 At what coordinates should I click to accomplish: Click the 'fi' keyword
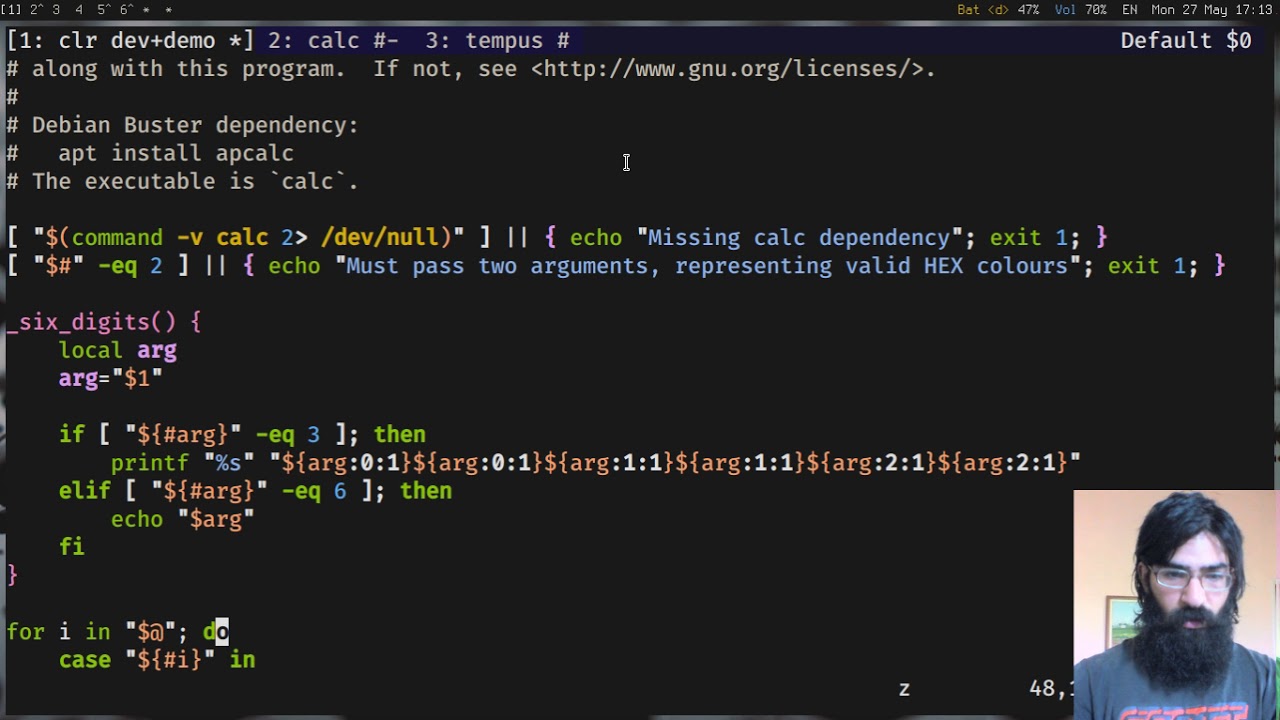click(x=71, y=547)
